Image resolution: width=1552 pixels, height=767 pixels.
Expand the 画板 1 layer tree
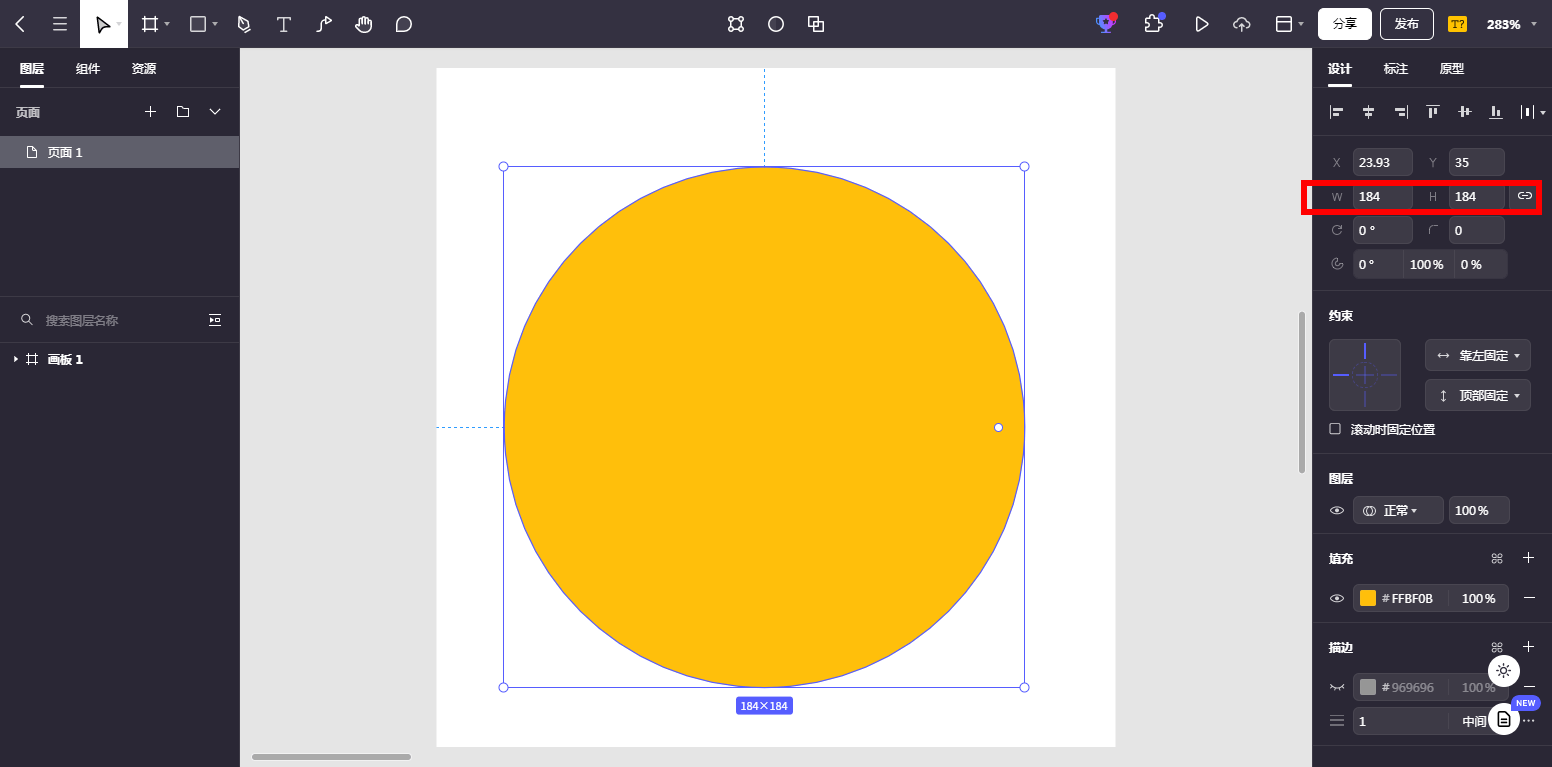pos(16,359)
